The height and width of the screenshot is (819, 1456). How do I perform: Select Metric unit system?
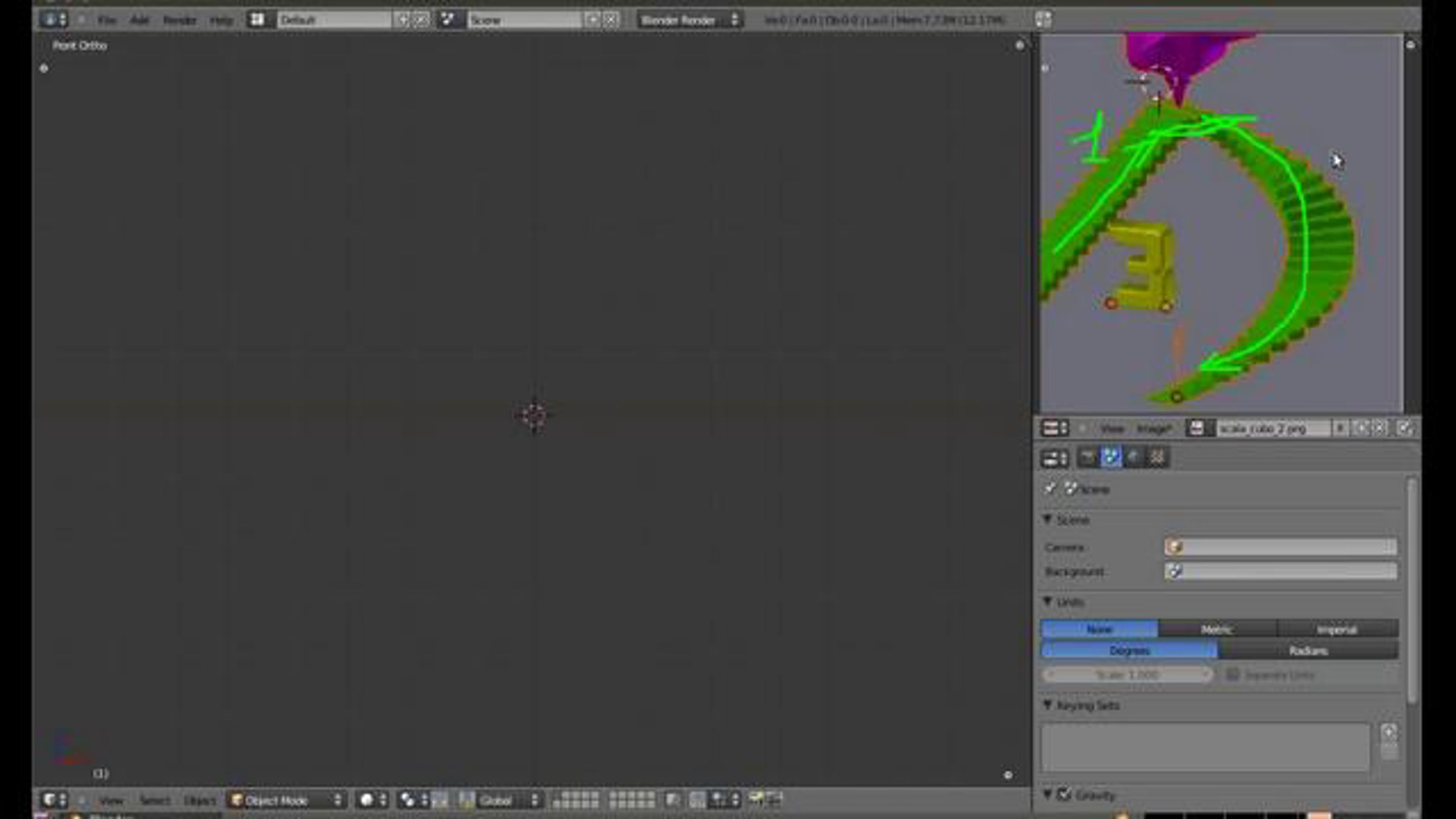[1216, 629]
